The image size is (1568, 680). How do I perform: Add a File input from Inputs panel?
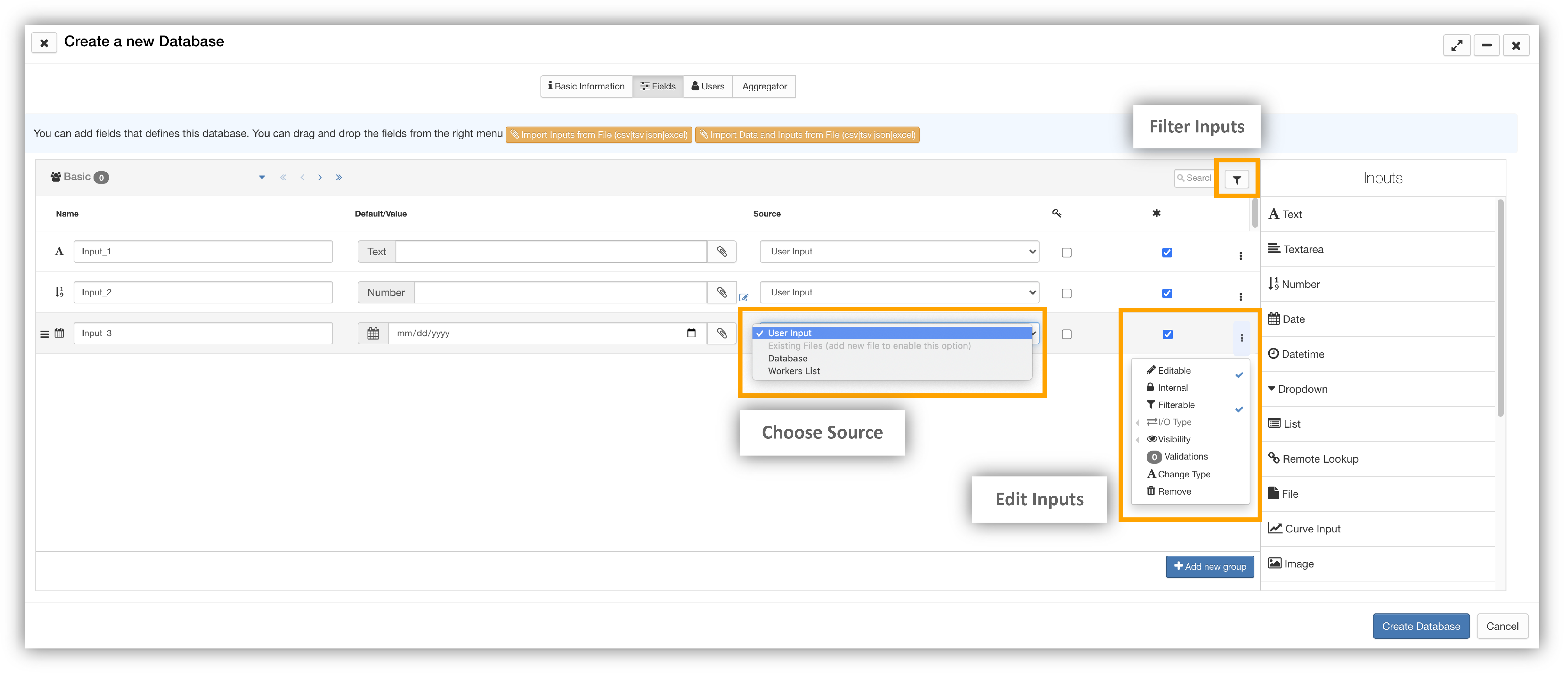(1378, 494)
